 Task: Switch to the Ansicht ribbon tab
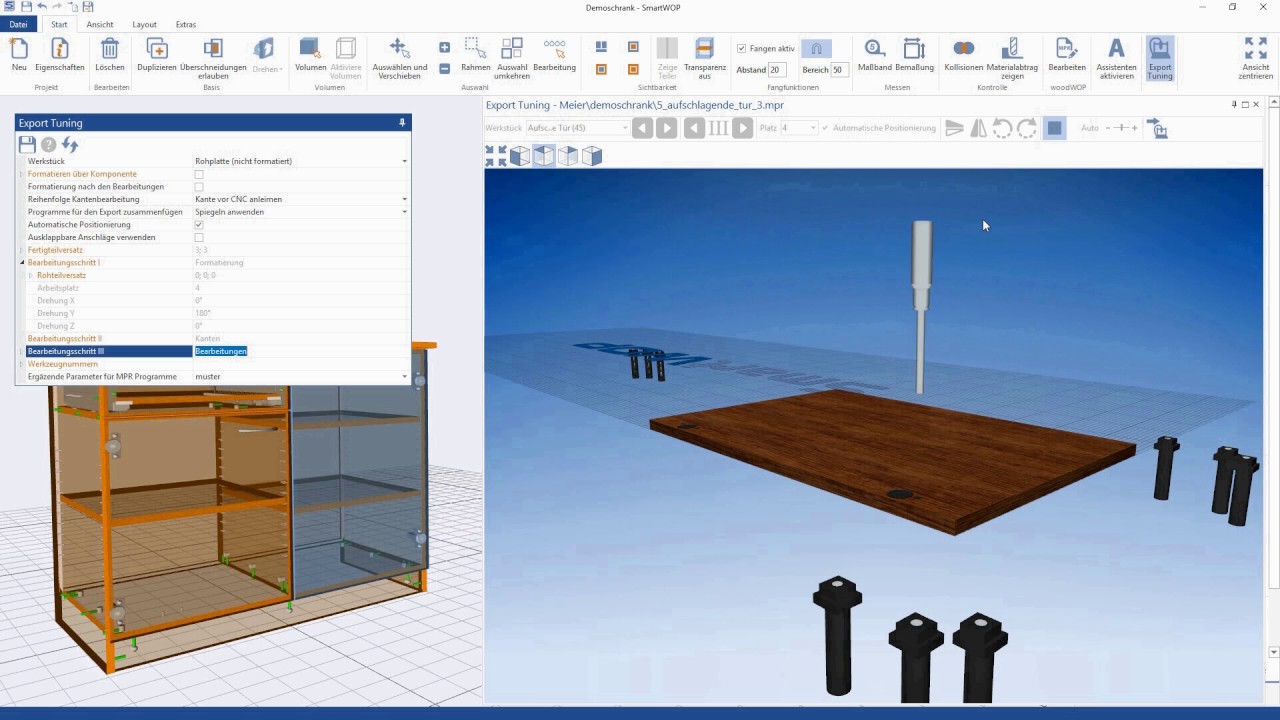pyautogui.click(x=100, y=24)
